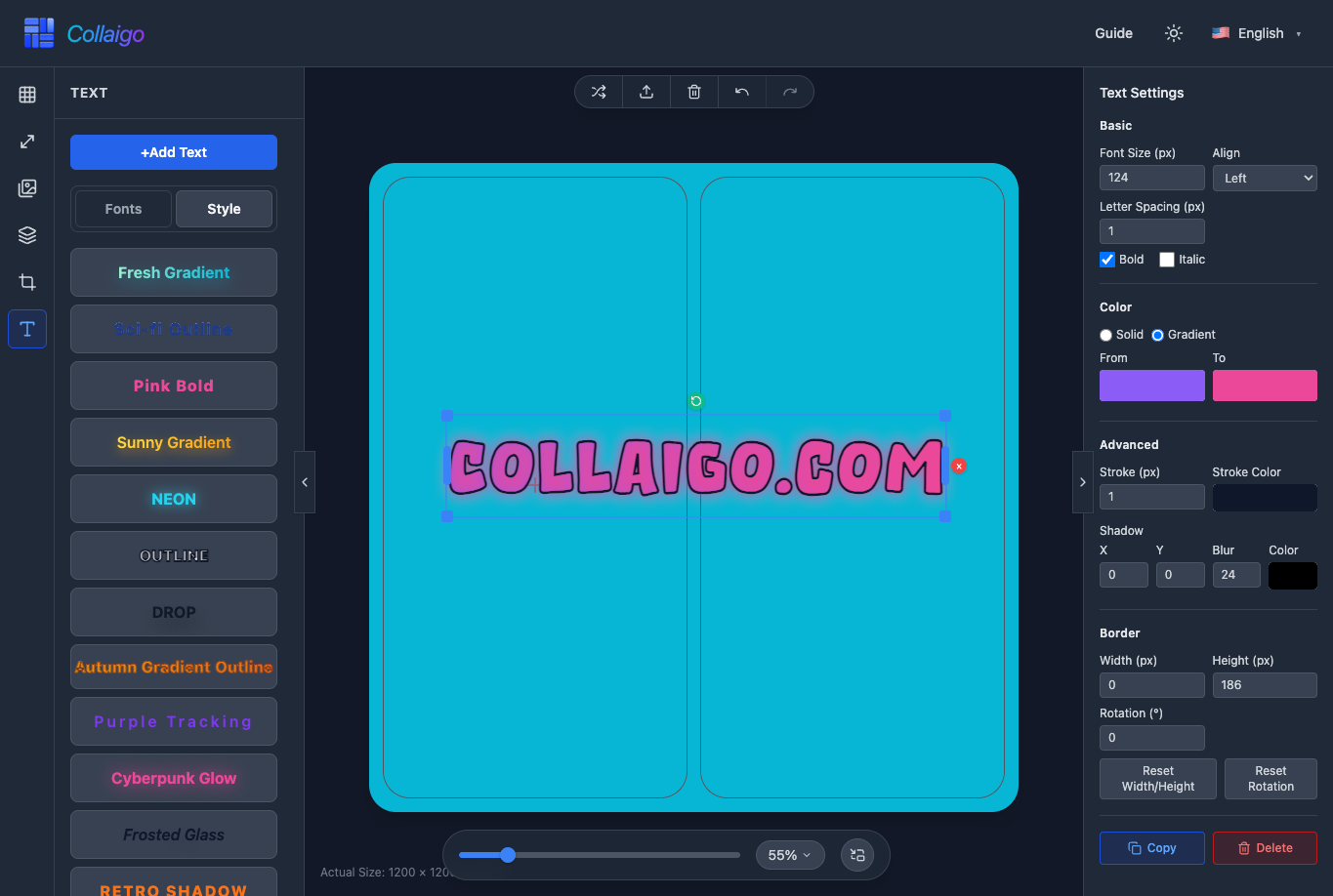Click the Border Height input field
This screenshot has width=1333, height=896.
[x=1265, y=685]
